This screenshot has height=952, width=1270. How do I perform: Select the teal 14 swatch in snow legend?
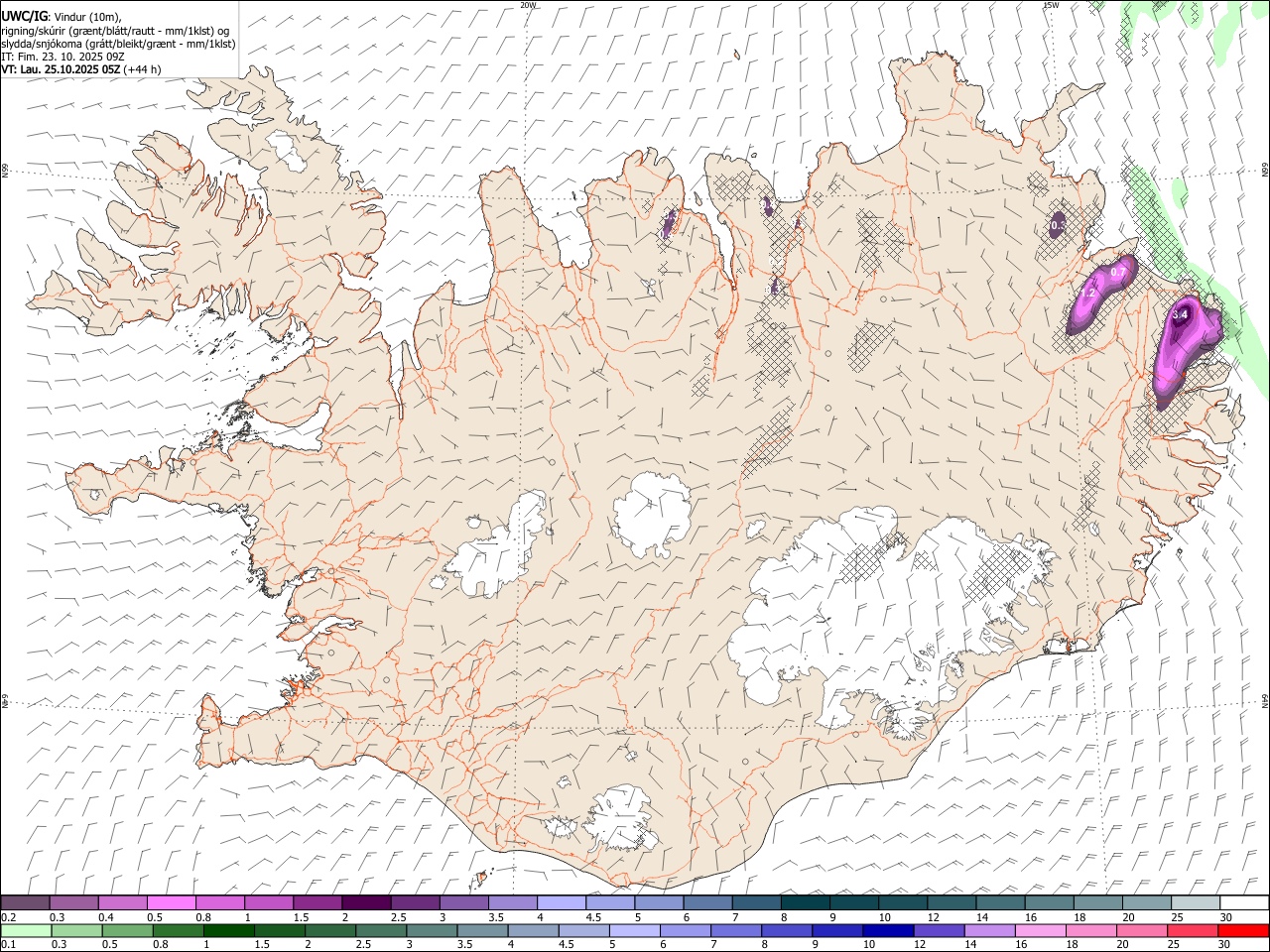(x=1001, y=903)
